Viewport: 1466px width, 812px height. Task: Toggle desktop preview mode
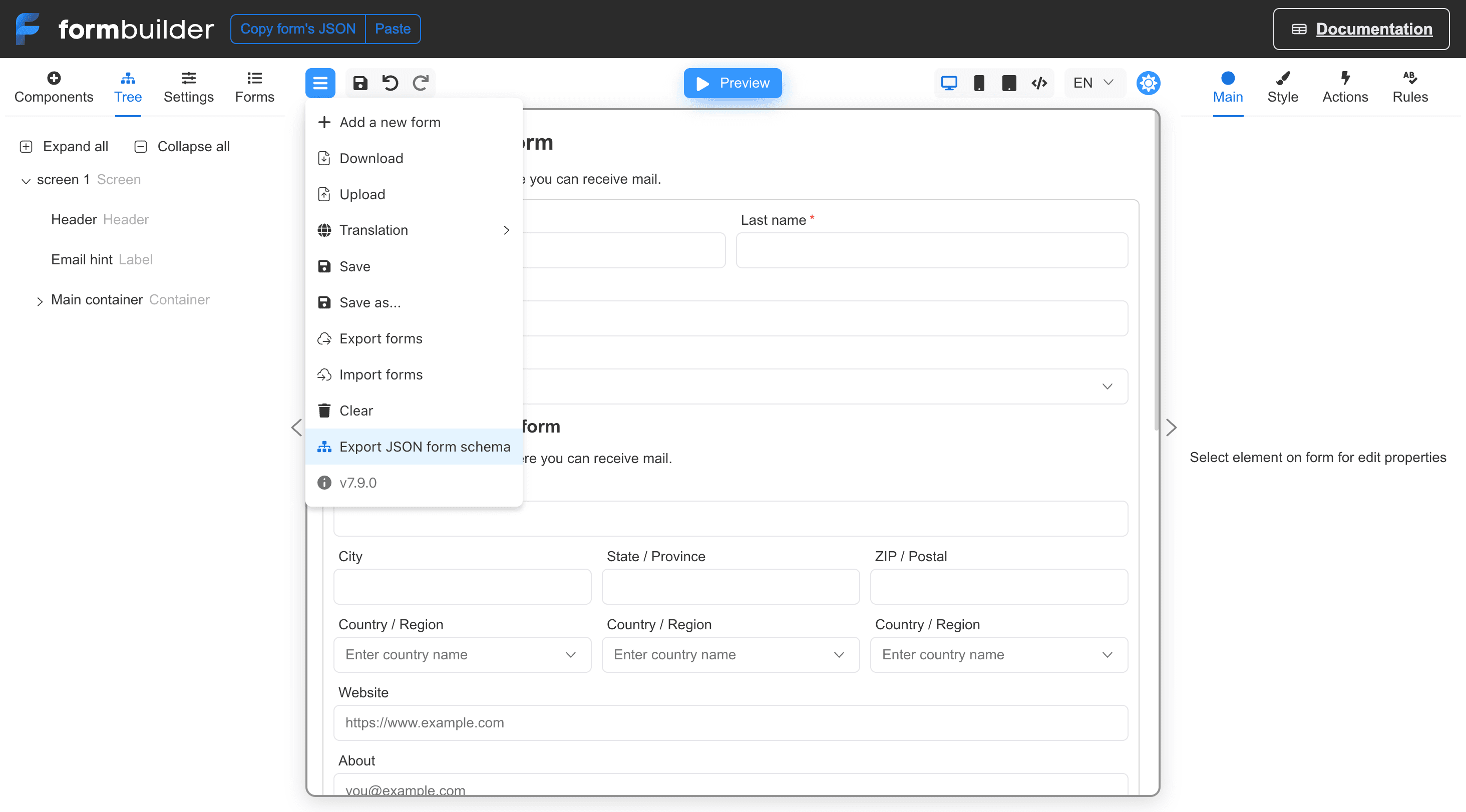tap(949, 83)
